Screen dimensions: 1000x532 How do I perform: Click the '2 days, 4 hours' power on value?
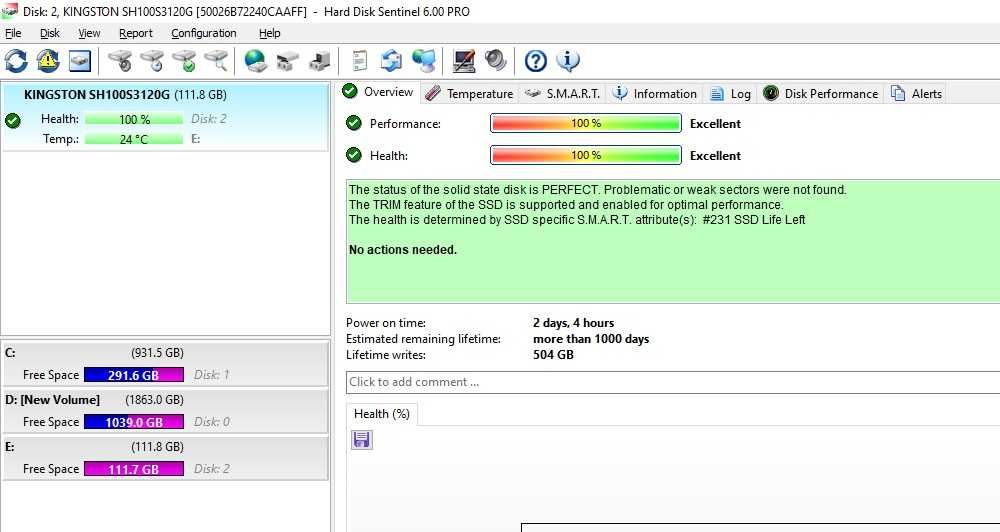(x=573, y=323)
